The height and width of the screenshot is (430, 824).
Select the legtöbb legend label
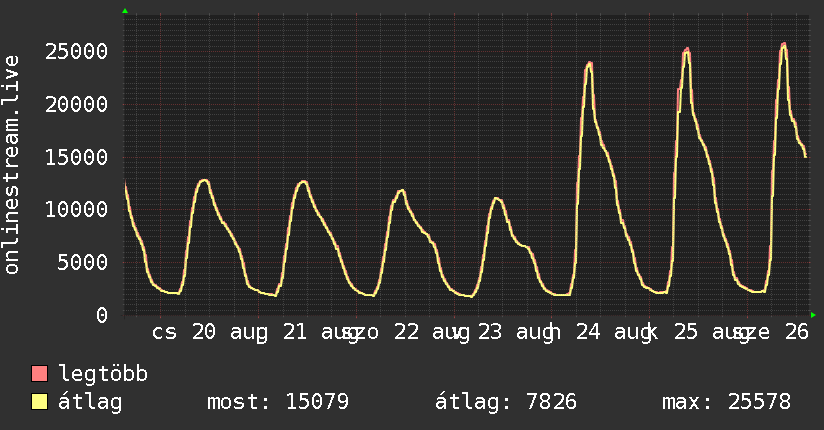point(103,373)
